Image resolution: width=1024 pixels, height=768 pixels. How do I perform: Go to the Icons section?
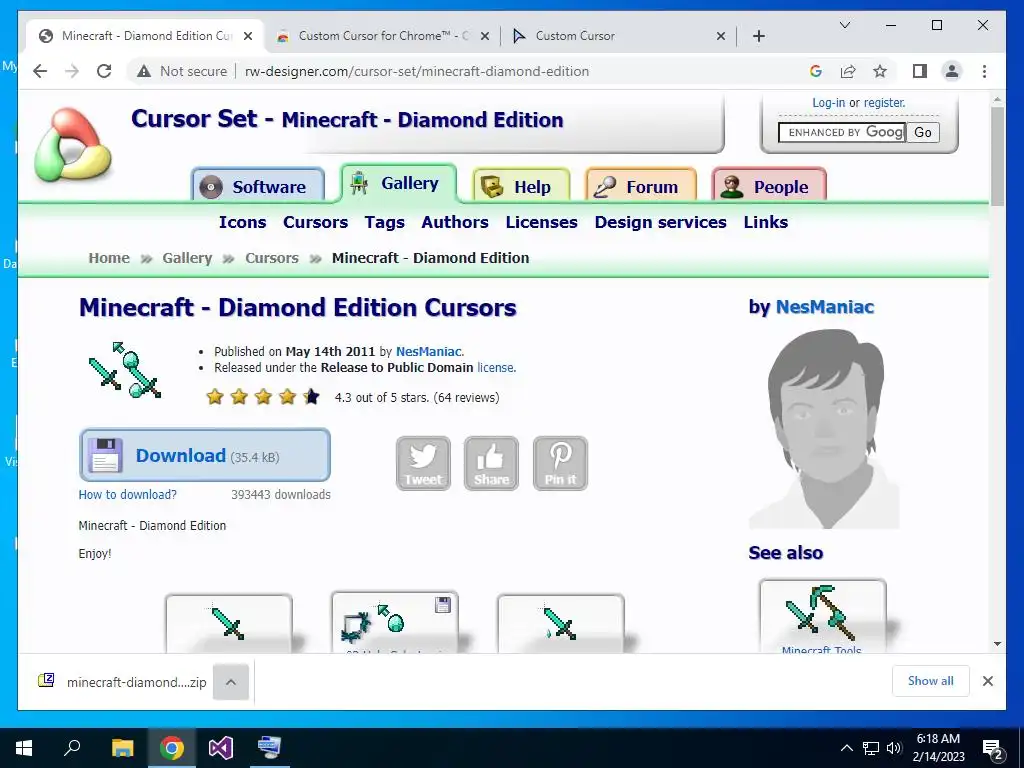pos(242,222)
